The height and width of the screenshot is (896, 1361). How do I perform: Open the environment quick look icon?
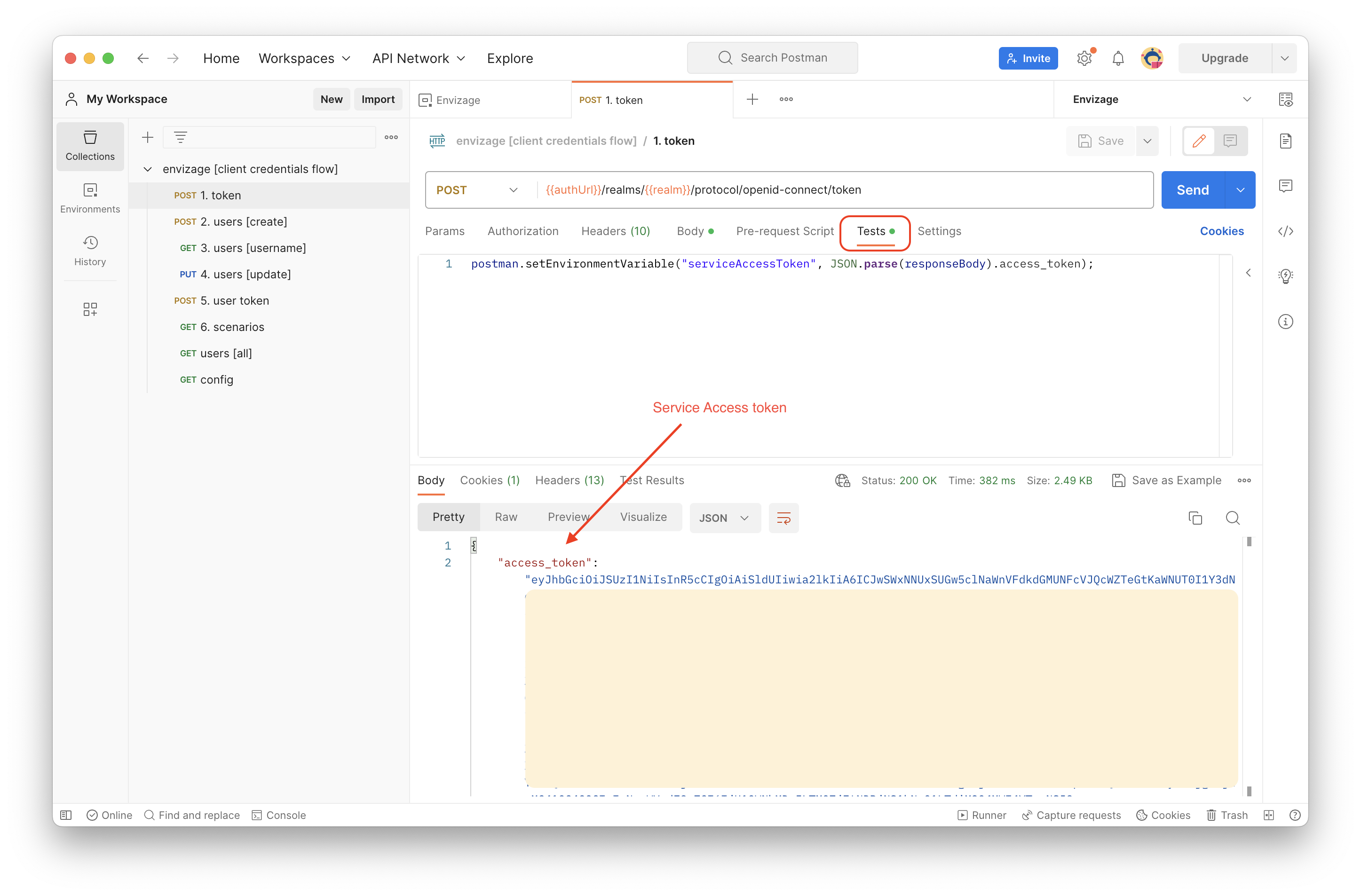coord(1285,100)
